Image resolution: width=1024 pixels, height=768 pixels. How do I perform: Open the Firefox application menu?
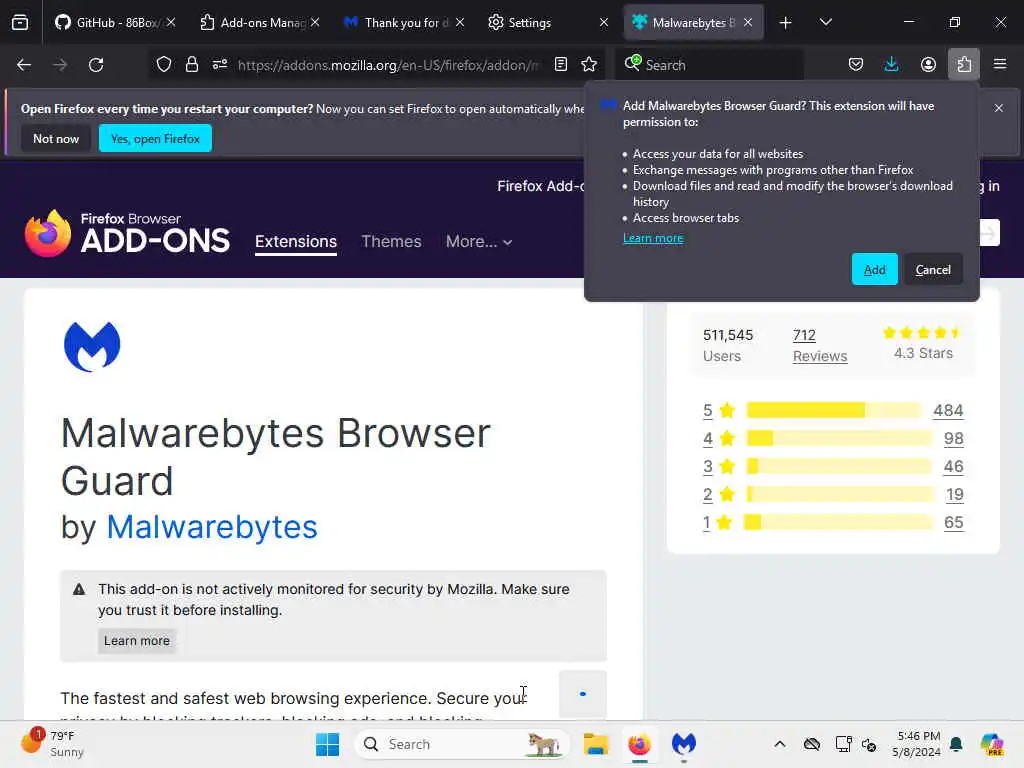coord(1000,65)
